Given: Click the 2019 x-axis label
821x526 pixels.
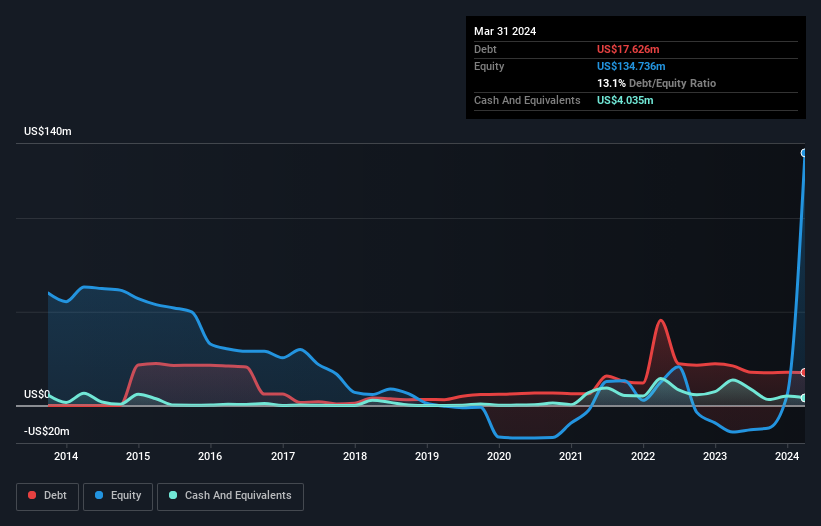Looking at the screenshot, I should point(427,456).
